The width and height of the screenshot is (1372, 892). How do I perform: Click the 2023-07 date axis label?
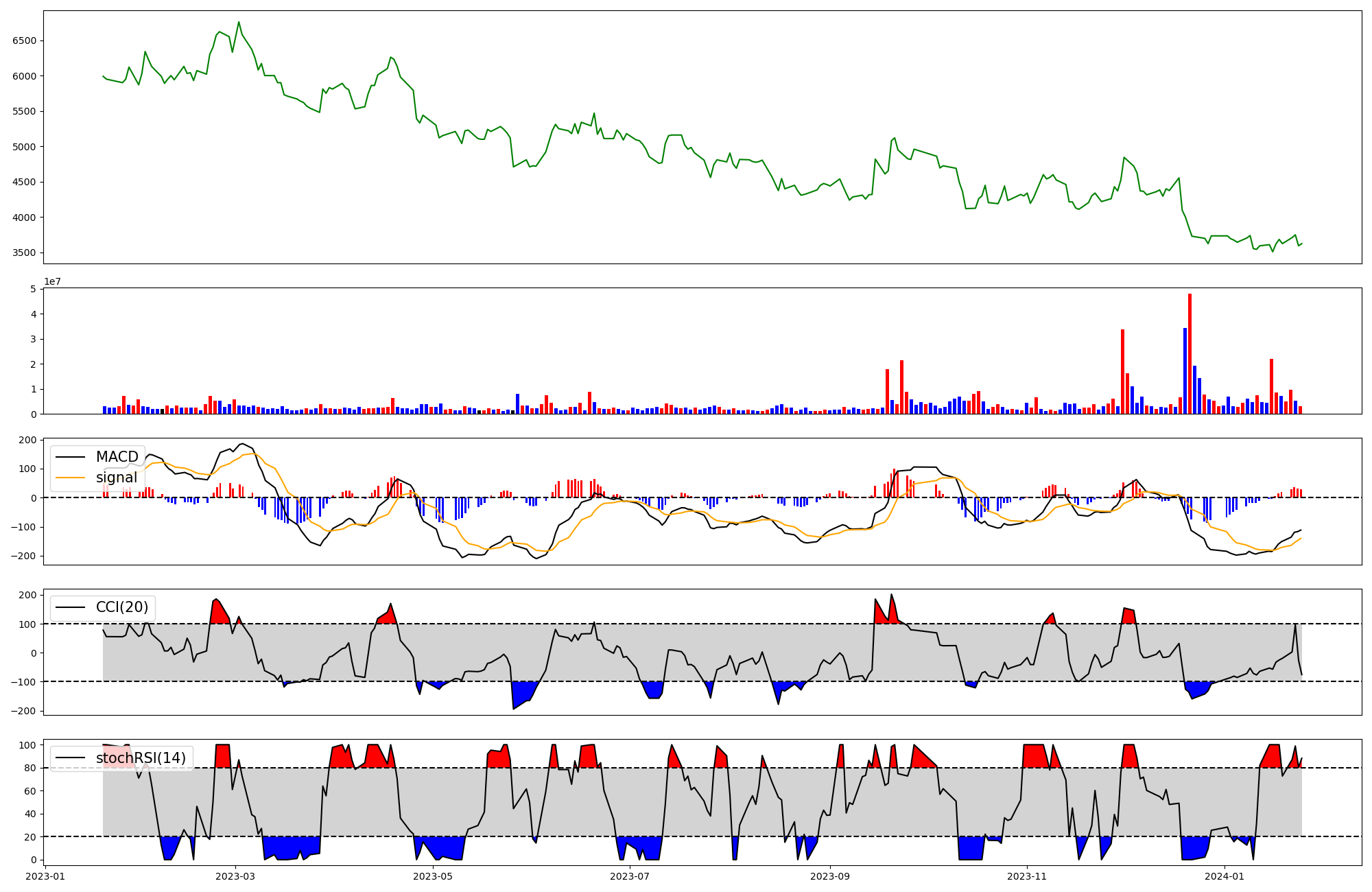[629, 876]
